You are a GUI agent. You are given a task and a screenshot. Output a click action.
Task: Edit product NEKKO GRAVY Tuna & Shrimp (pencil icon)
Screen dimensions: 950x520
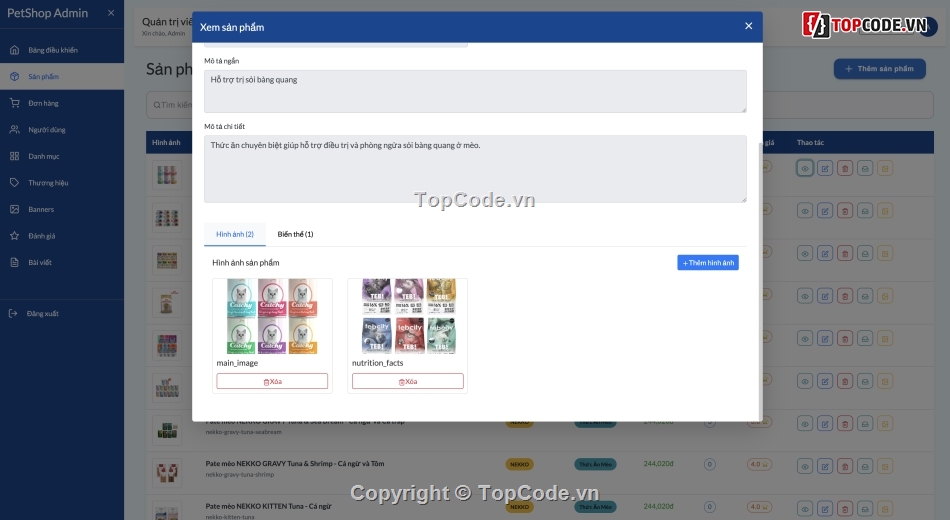click(x=825, y=466)
